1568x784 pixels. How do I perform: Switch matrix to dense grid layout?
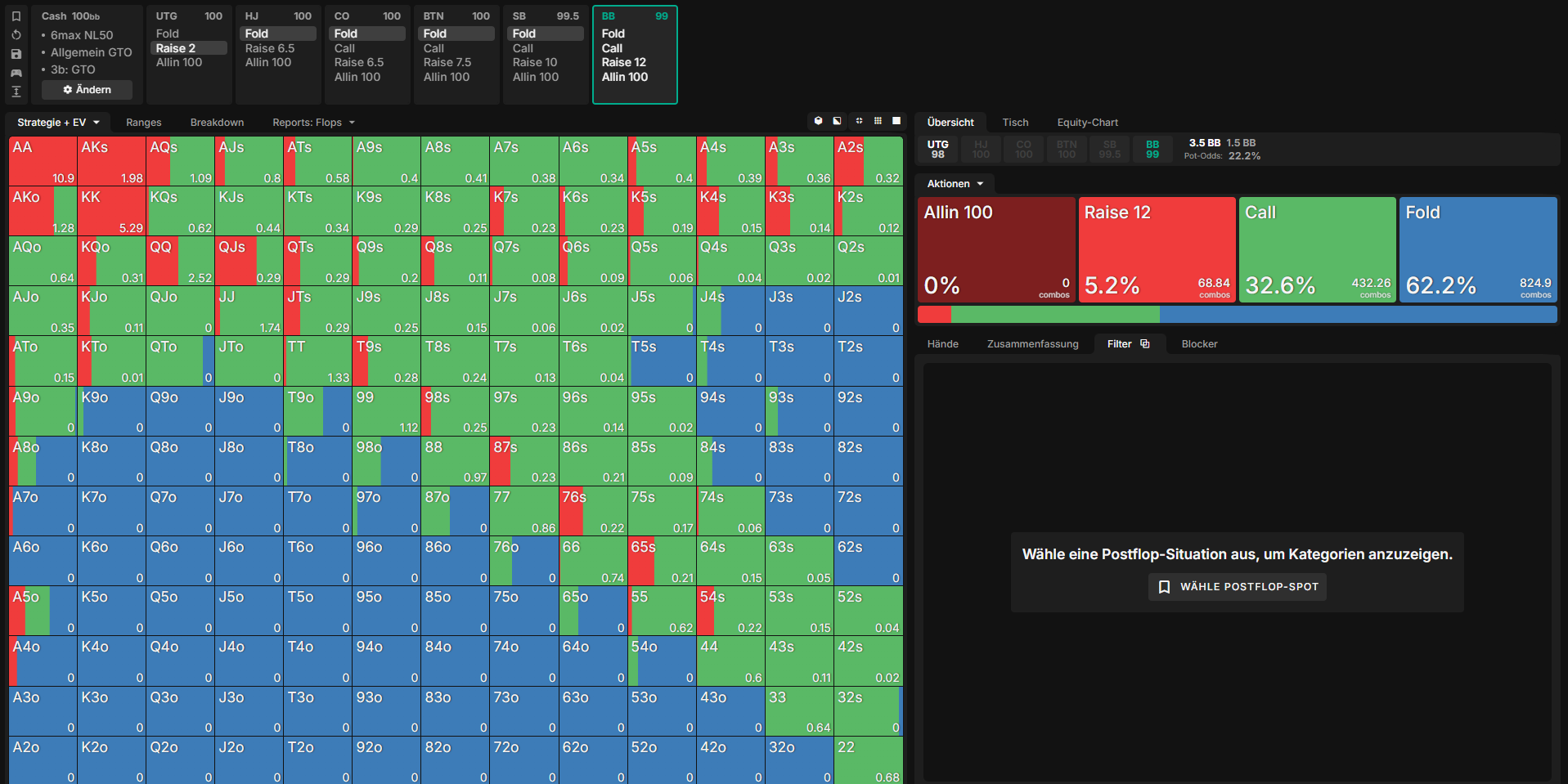pos(878,121)
